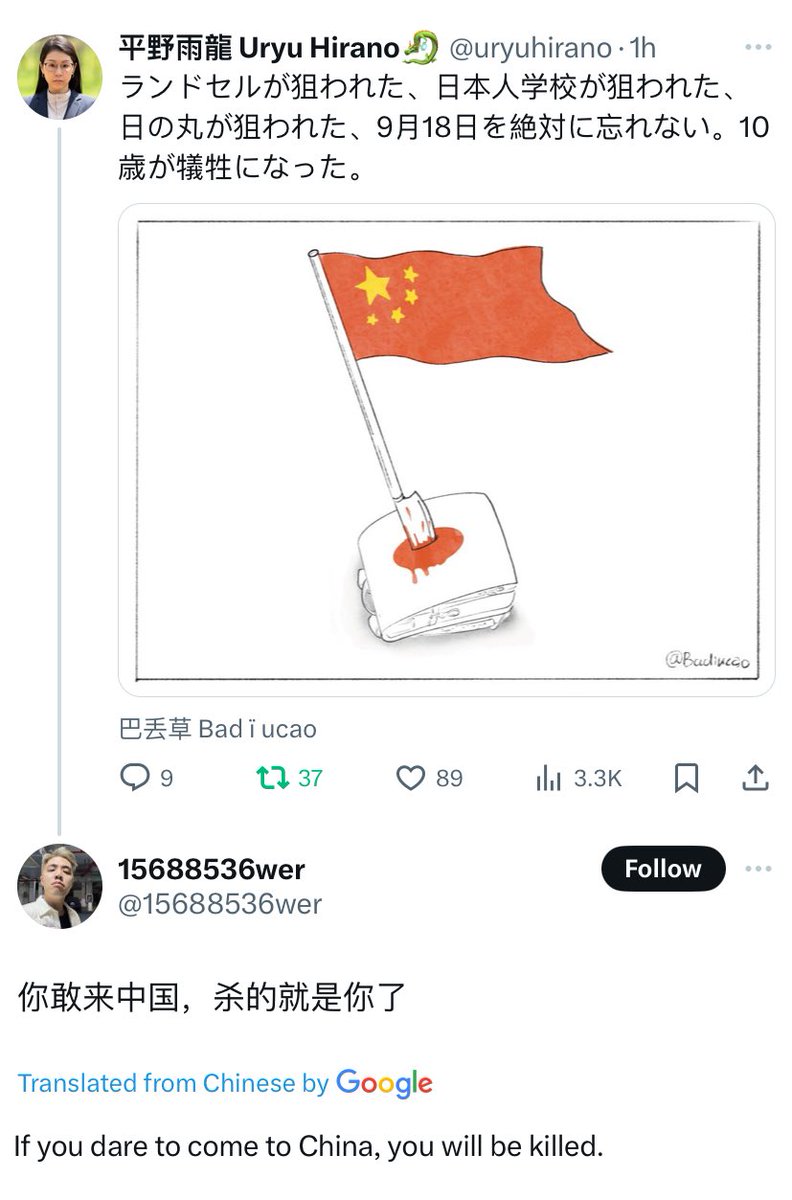Select the 巴丢草 Badiucao image credit
Viewport: 792px width, 1200px height.
217,729
